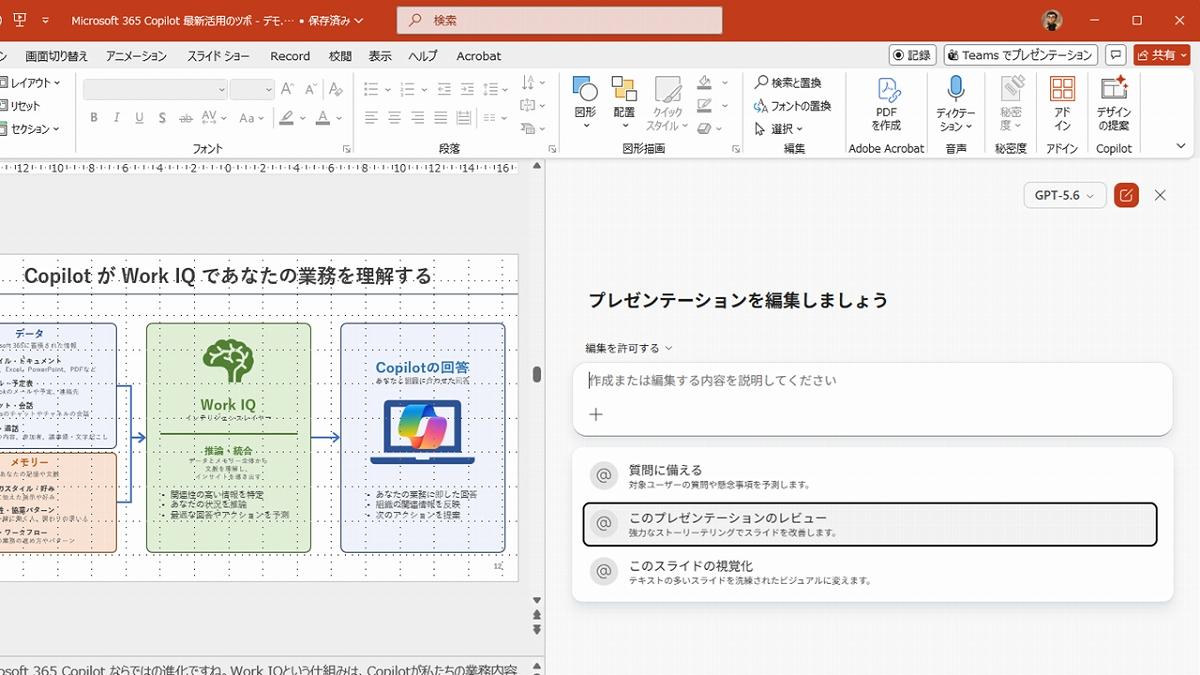
Task: Open the 配置 arrange menu
Action: 624,104
